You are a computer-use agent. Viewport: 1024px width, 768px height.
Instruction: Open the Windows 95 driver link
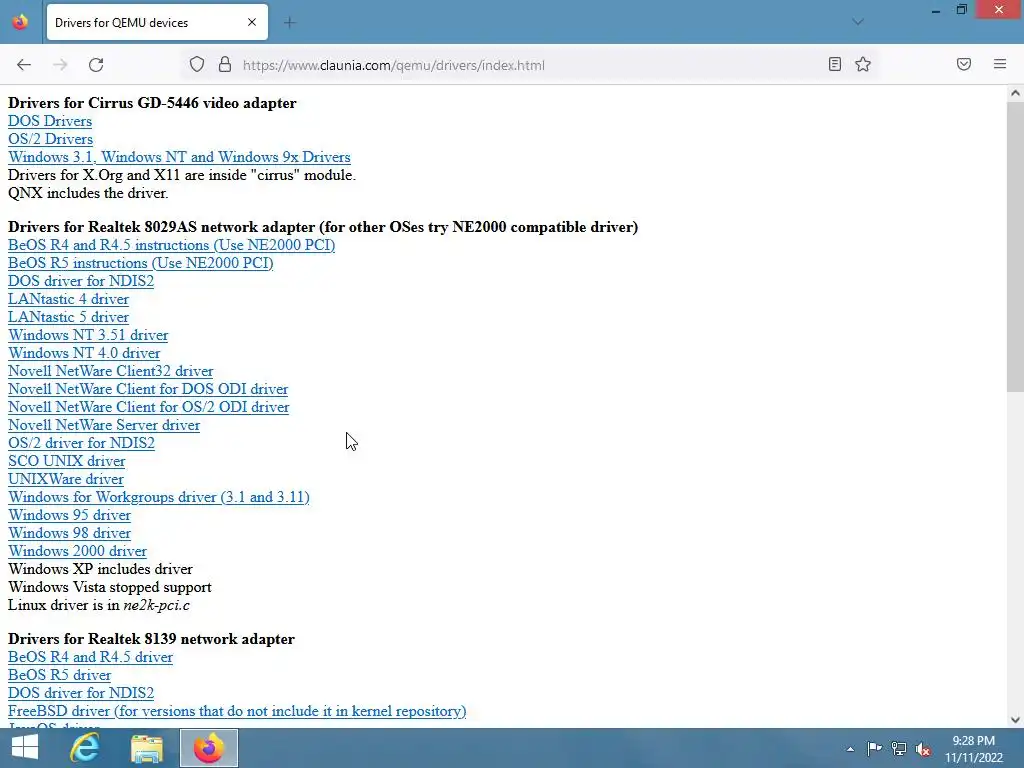tap(69, 515)
